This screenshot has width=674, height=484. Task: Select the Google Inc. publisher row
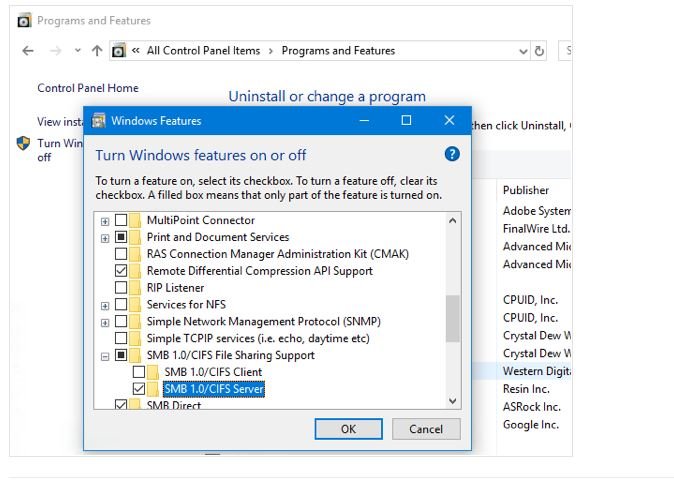[531, 425]
